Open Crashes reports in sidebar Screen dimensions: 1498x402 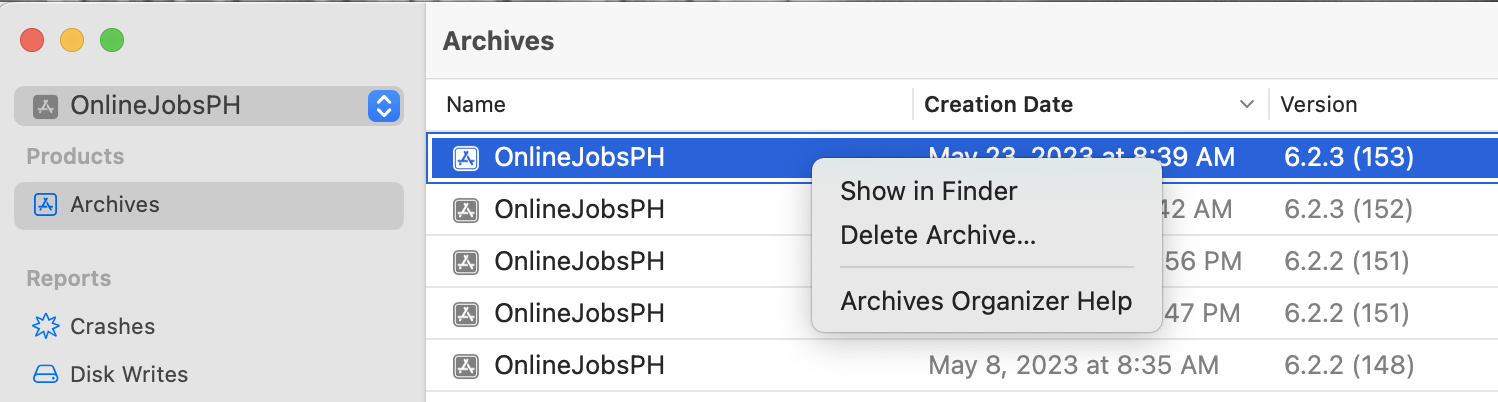click(x=112, y=327)
